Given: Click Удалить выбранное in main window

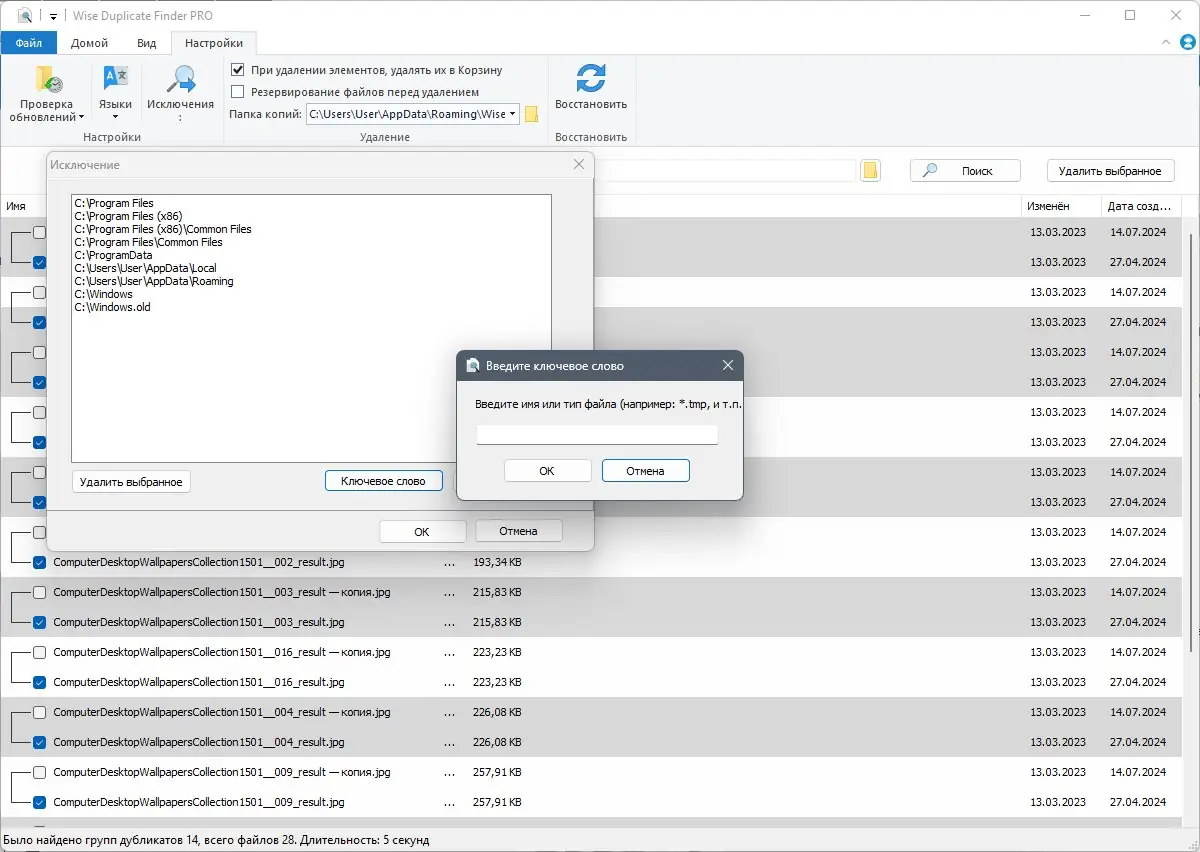Looking at the screenshot, I should point(1110,171).
